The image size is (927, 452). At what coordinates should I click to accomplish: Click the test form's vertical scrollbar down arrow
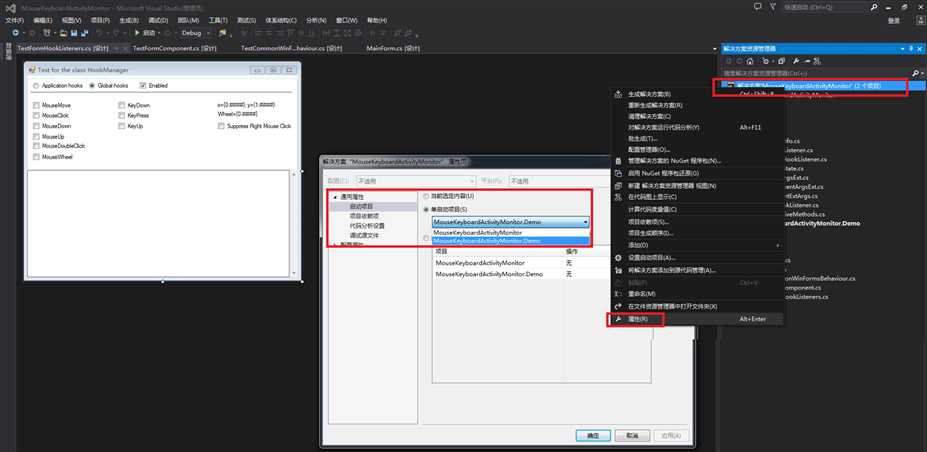coord(294,273)
